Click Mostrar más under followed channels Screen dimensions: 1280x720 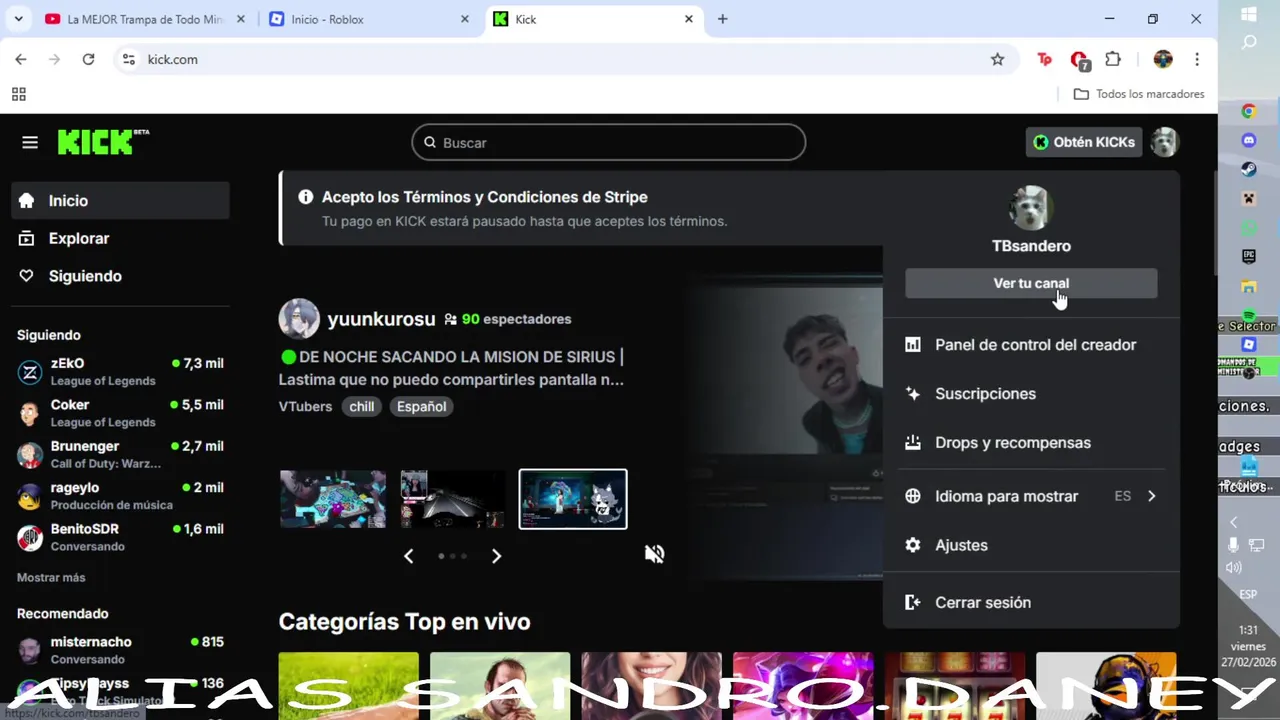51,577
